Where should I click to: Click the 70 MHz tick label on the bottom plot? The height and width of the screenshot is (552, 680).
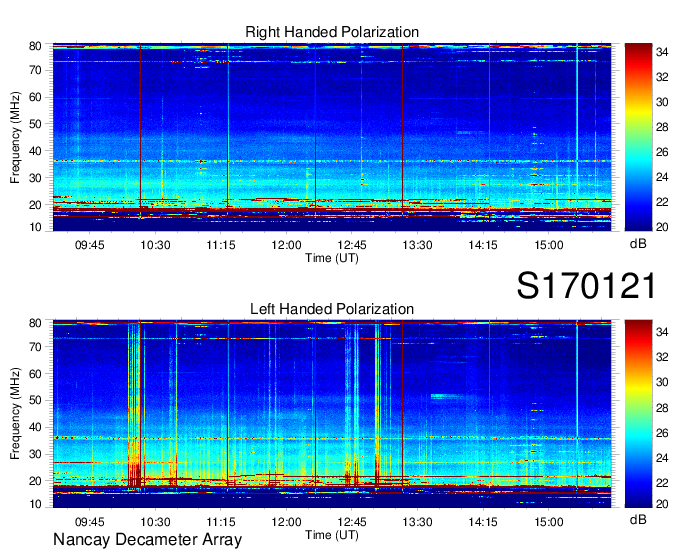[x=35, y=346]
